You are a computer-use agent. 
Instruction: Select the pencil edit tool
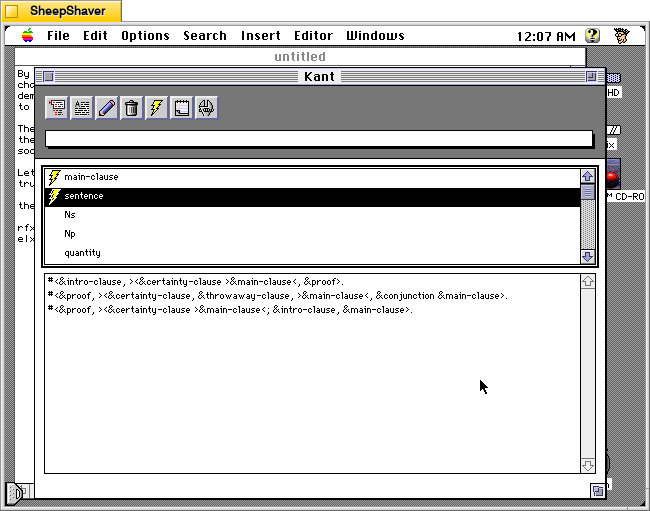pos(107,108)
